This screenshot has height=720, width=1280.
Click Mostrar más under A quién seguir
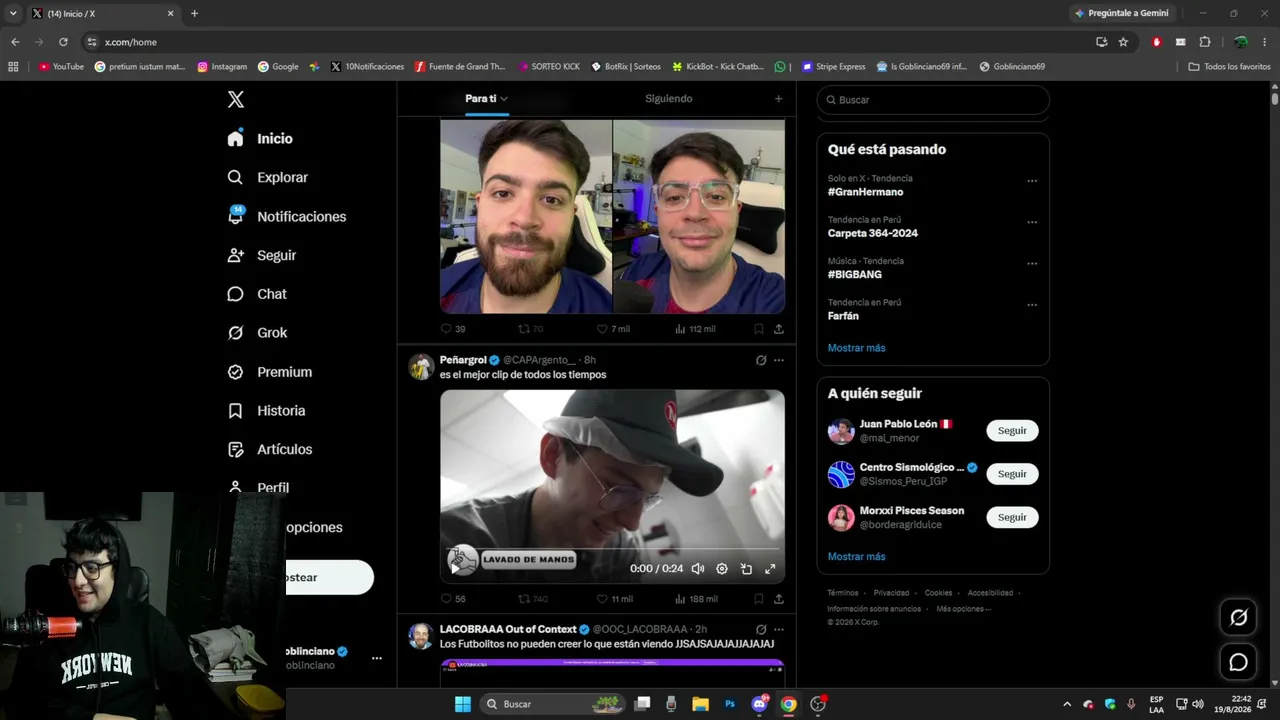pos(856,556)
